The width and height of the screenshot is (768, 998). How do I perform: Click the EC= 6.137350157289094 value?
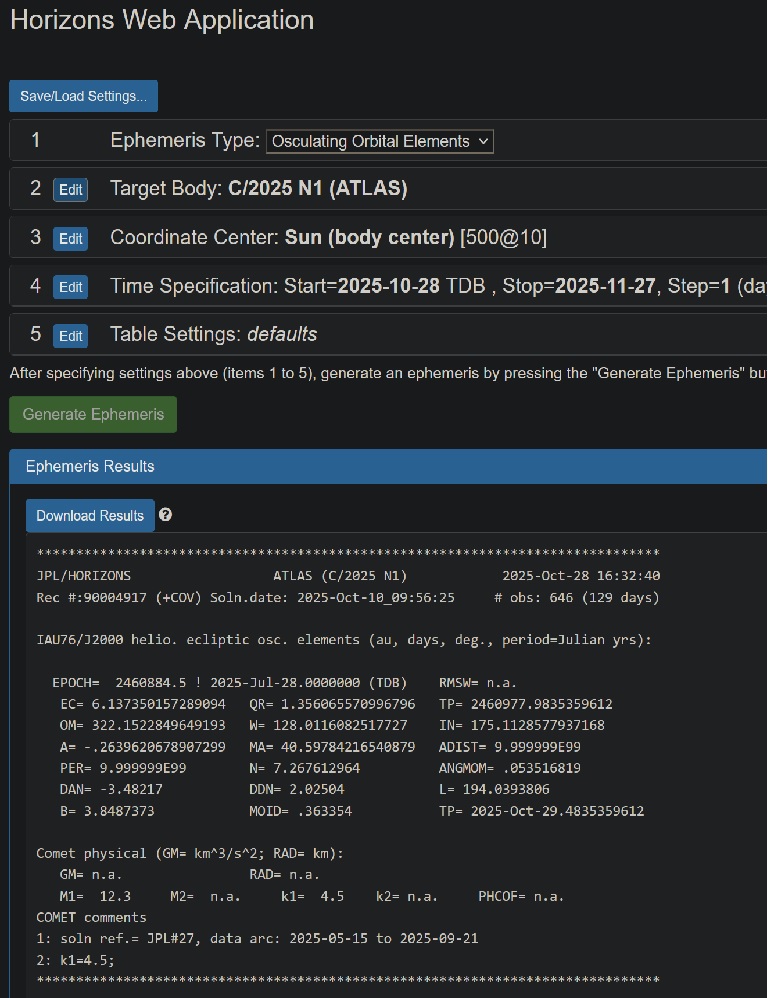click(x=143, y=704)
